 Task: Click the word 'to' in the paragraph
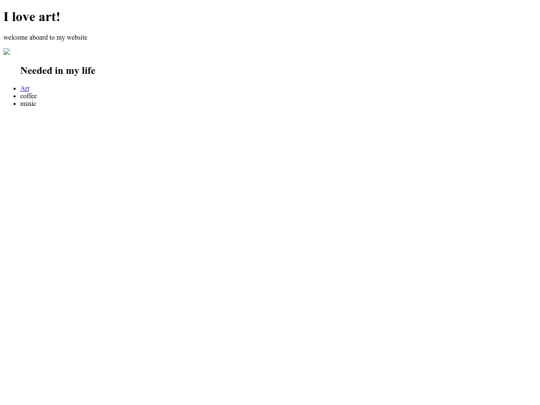pyautogui.click(x=52, y=37)
